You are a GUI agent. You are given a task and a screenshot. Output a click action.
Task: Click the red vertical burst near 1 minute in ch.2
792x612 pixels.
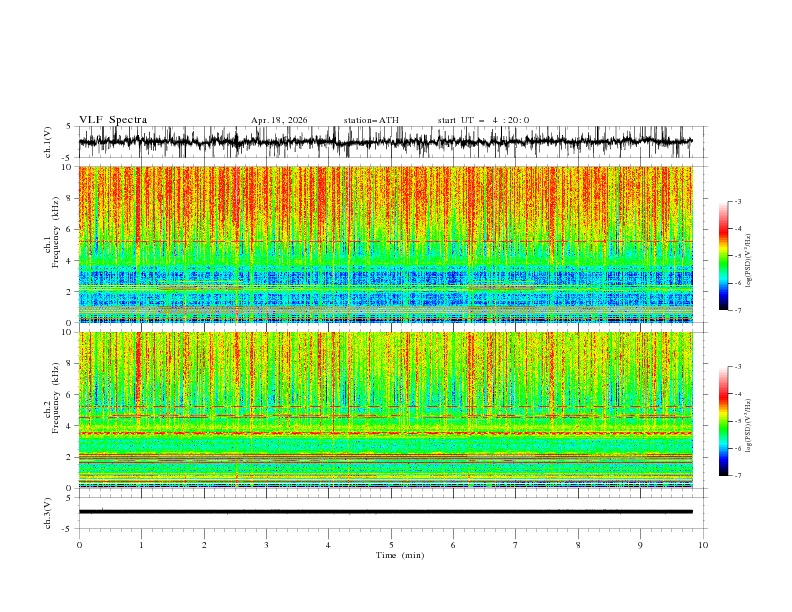pos(137,371)
